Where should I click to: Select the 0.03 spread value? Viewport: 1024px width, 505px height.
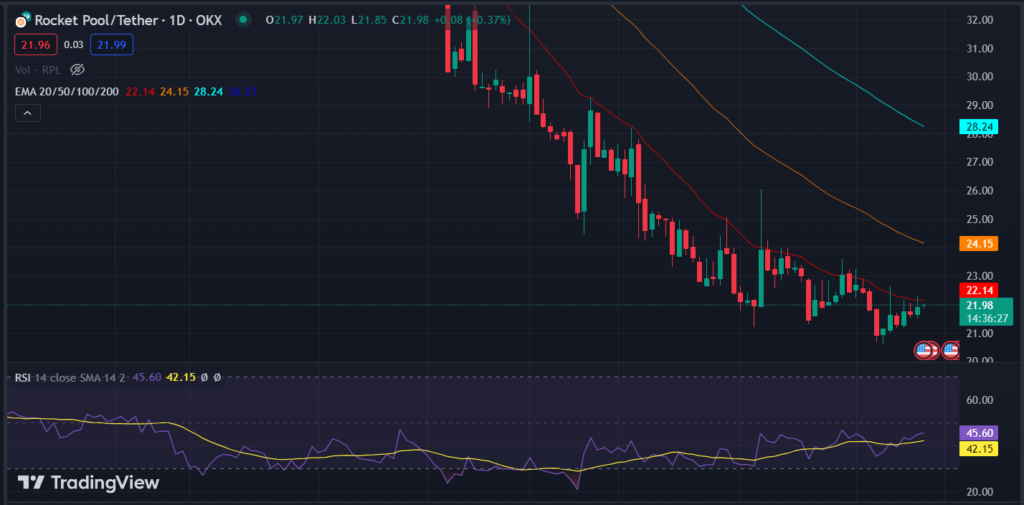click(x=74, y=44)
